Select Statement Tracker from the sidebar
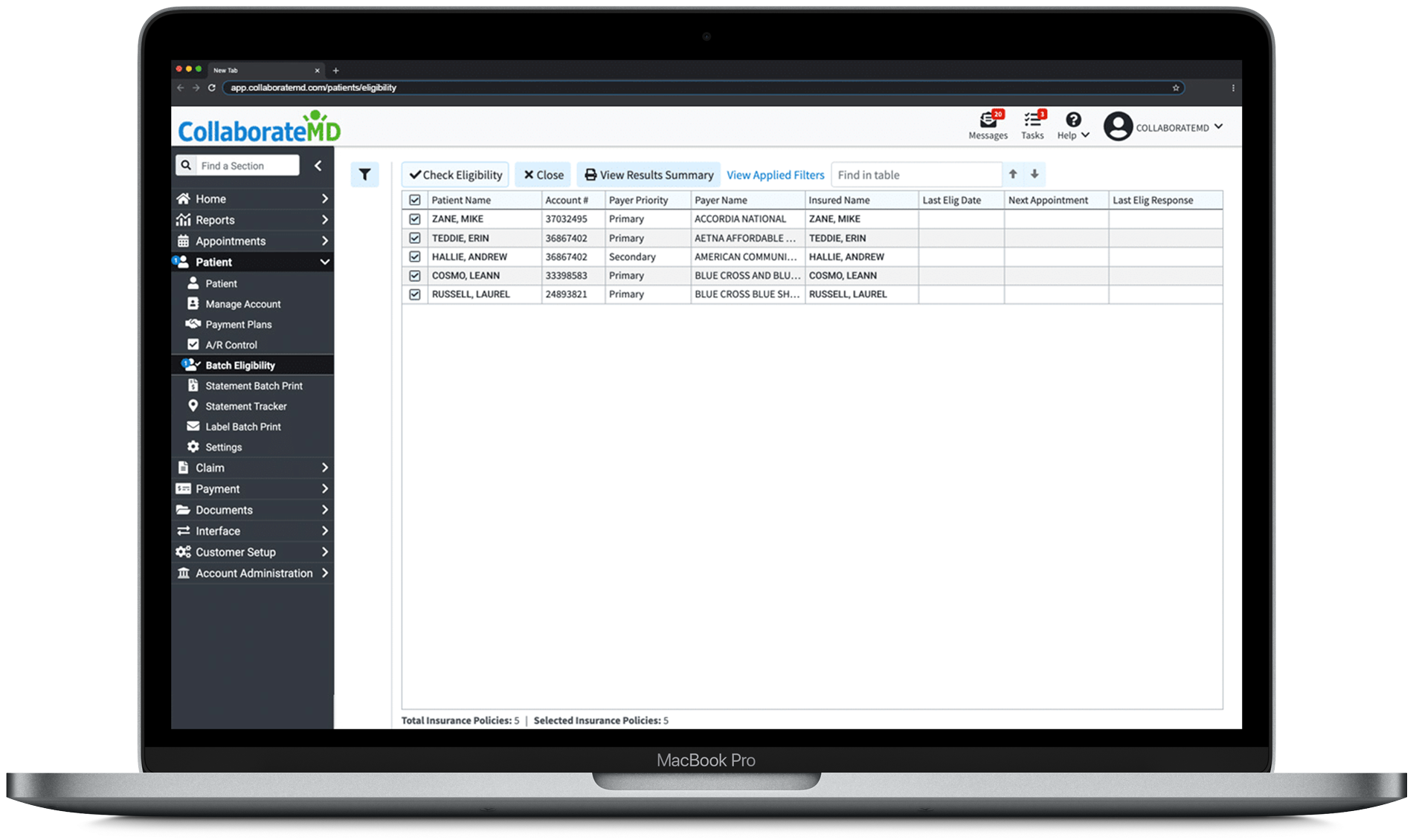 coord(245,406)
